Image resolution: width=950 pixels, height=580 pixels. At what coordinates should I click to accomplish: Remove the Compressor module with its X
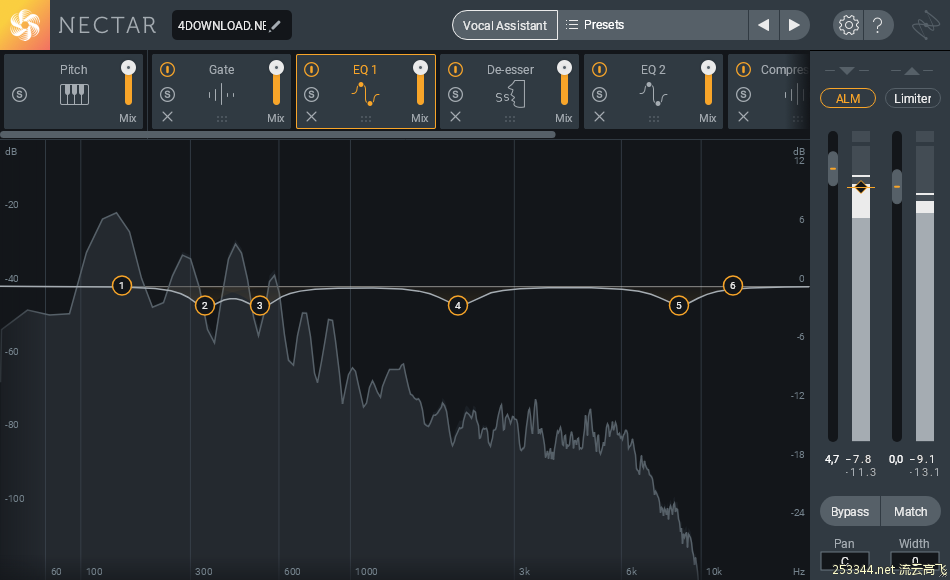click(x=743, y=116)
